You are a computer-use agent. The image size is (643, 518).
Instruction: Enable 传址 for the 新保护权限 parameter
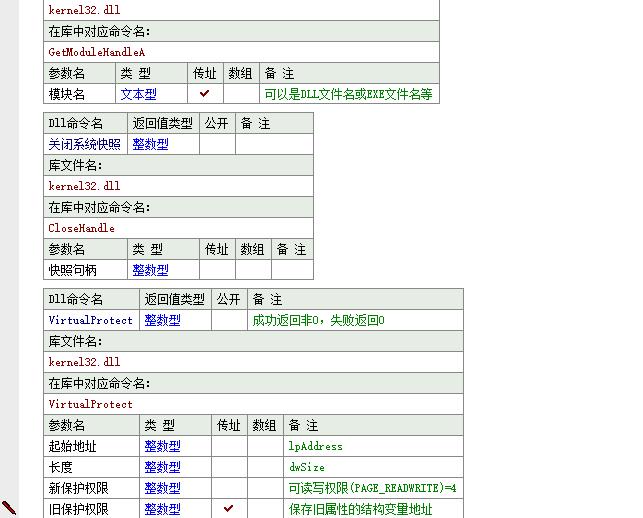229,488
